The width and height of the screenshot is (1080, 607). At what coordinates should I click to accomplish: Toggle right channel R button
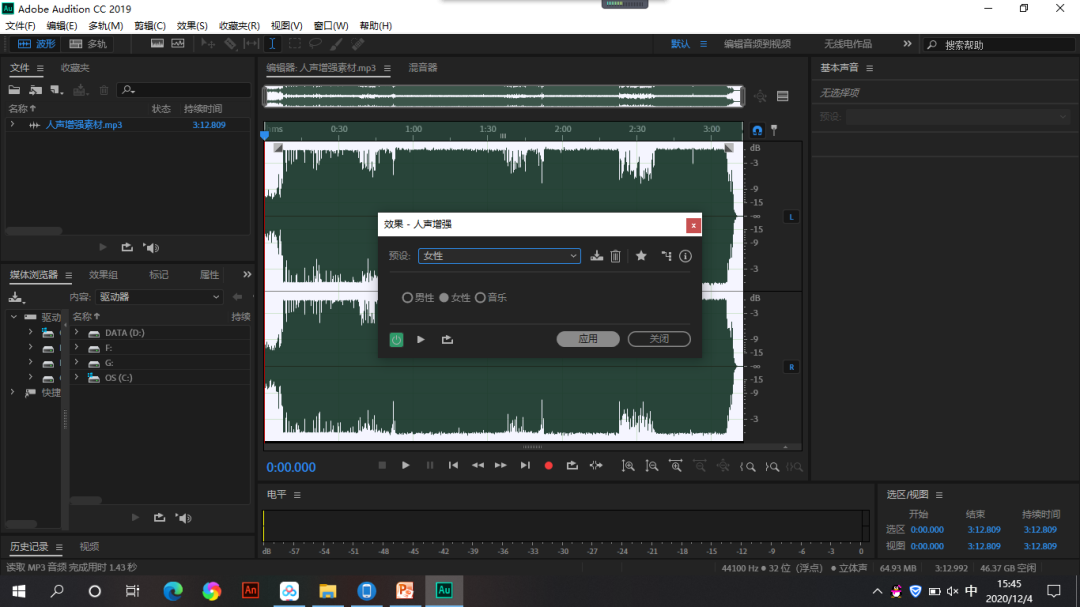click(x=791, y=367)
